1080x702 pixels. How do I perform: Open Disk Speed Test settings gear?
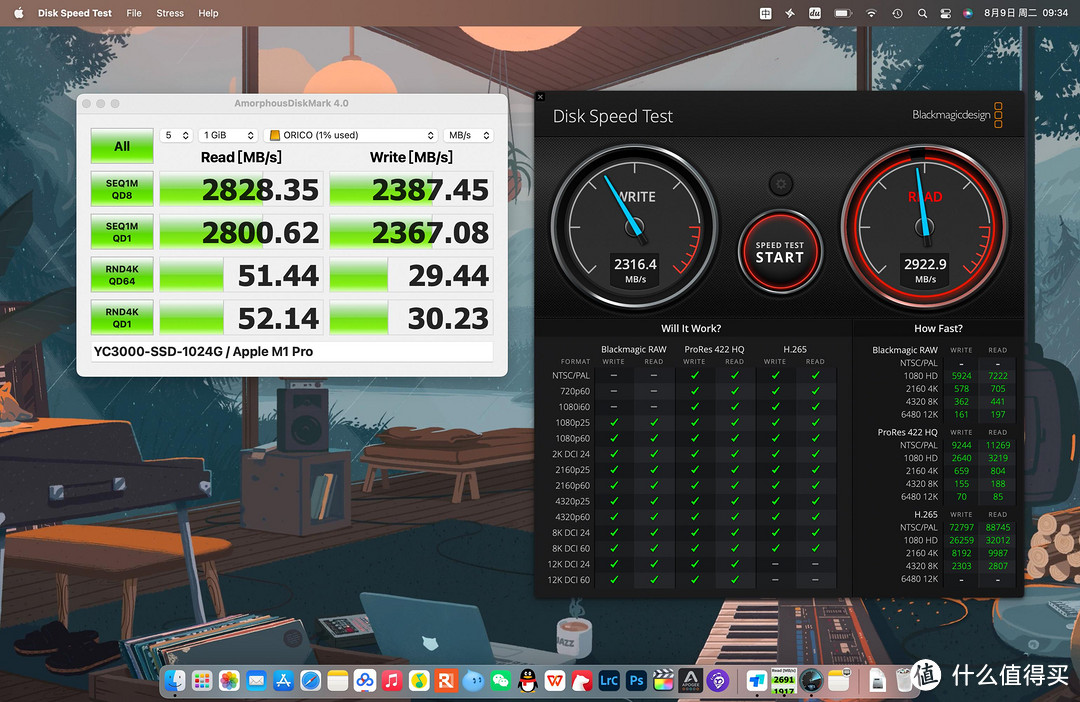pos(780,184)
